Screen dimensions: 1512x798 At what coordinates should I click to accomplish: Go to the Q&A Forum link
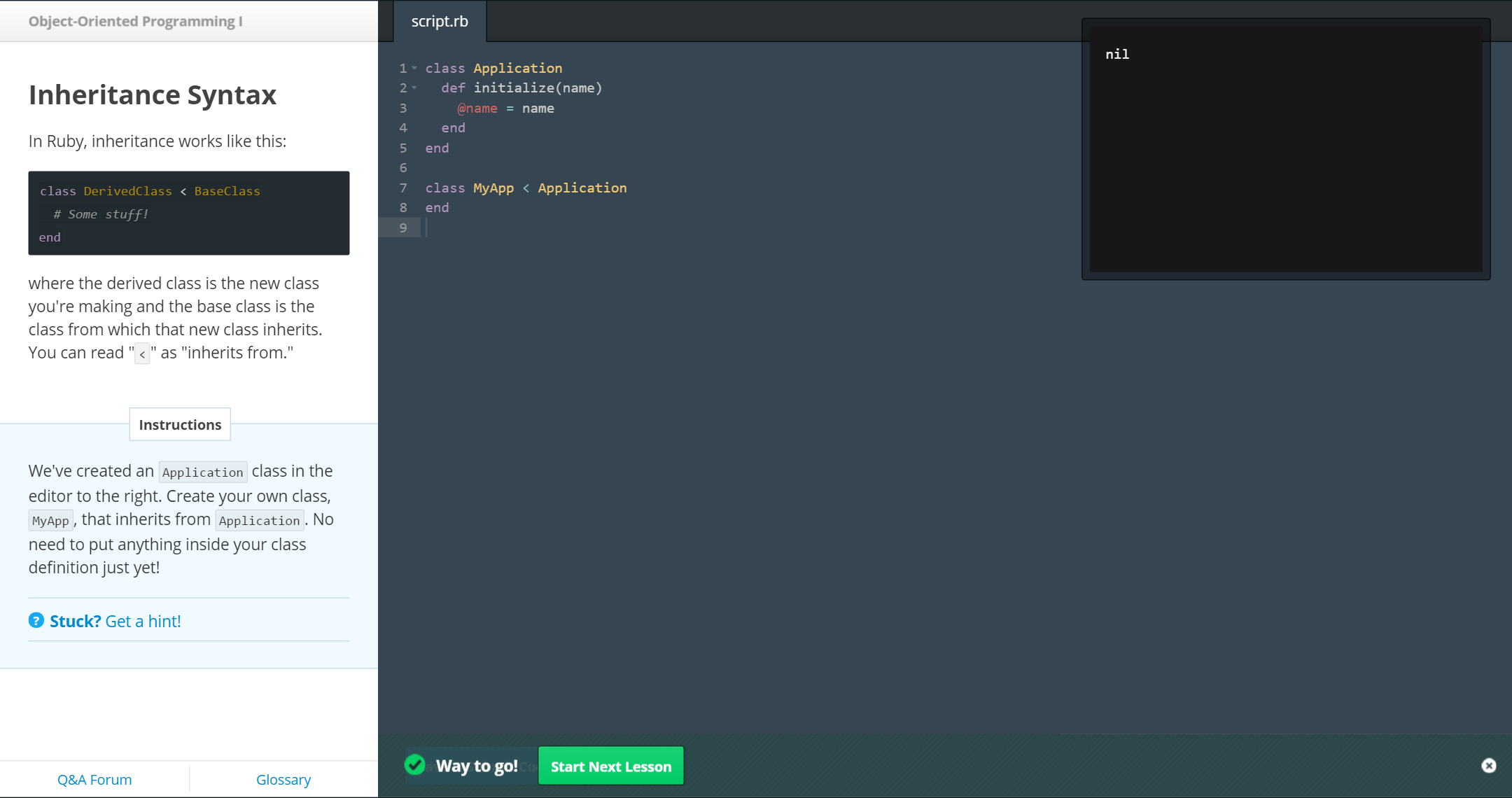pos(94,779)
